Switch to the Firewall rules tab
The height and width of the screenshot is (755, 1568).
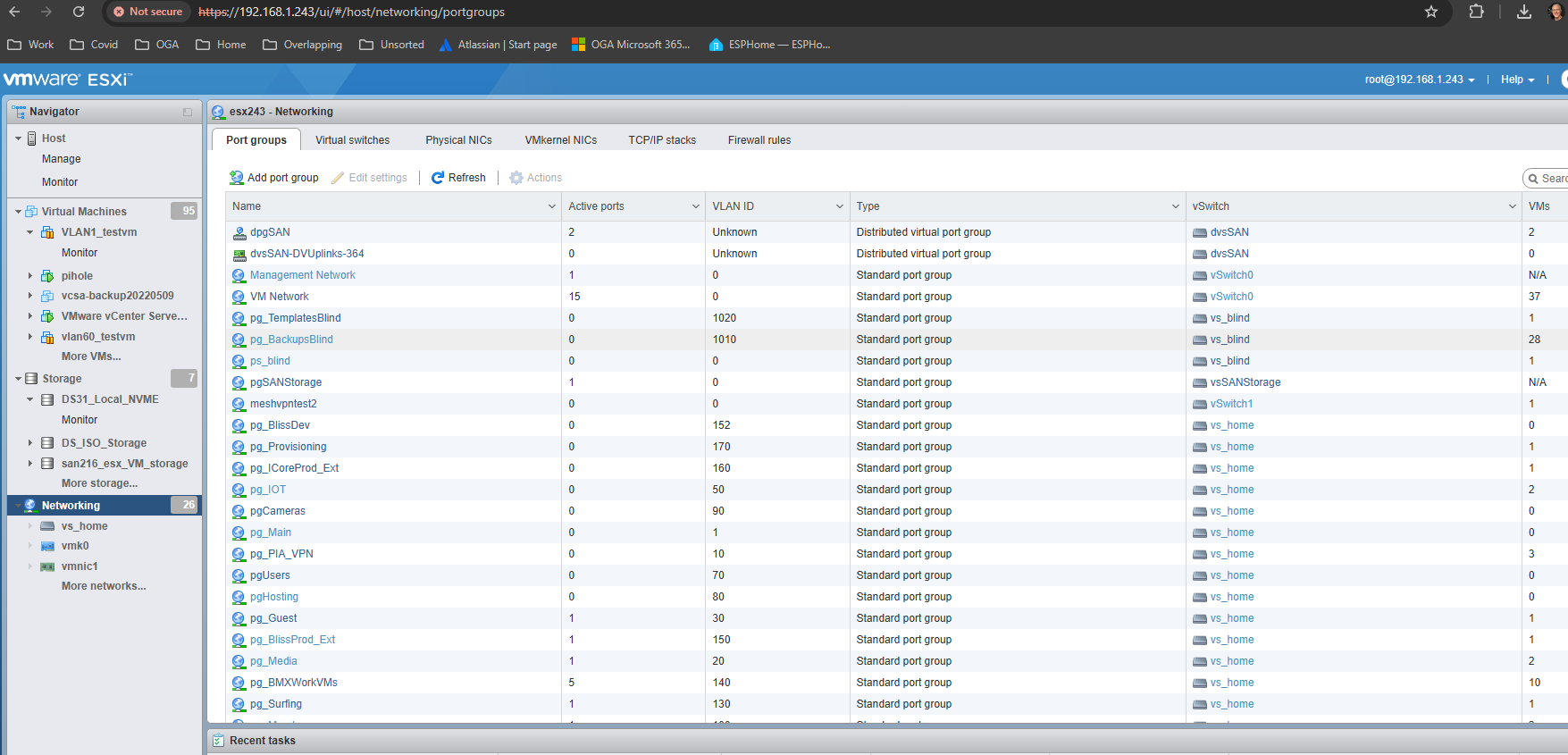tap(759, 140)
